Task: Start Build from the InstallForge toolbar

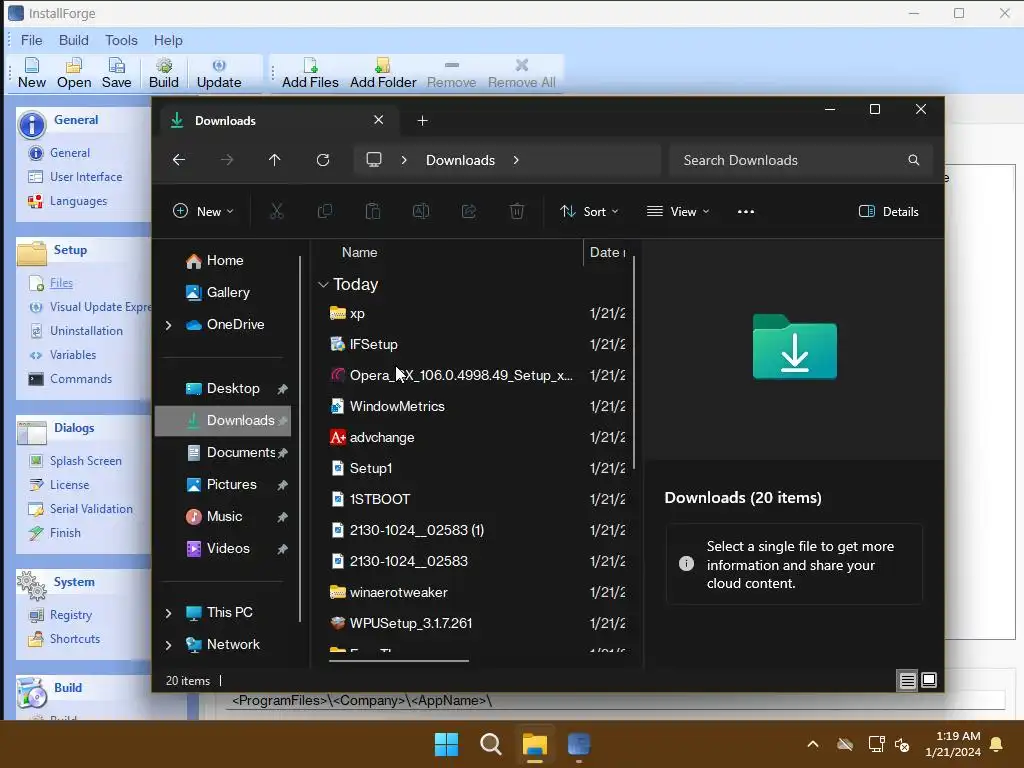Action: click(163, 72)
